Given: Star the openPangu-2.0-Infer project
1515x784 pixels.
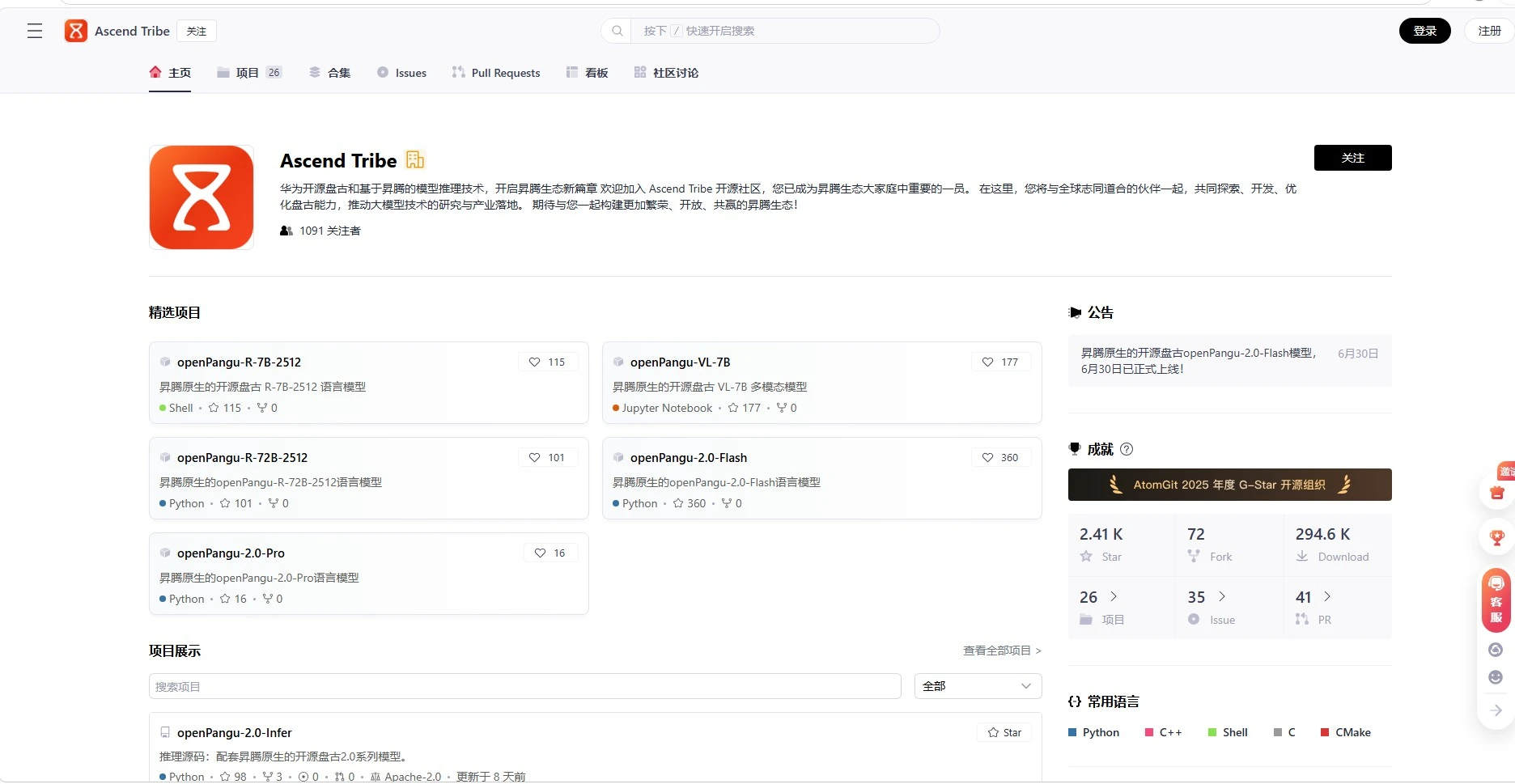Looking at the screenshot, I should point(1004,732).
